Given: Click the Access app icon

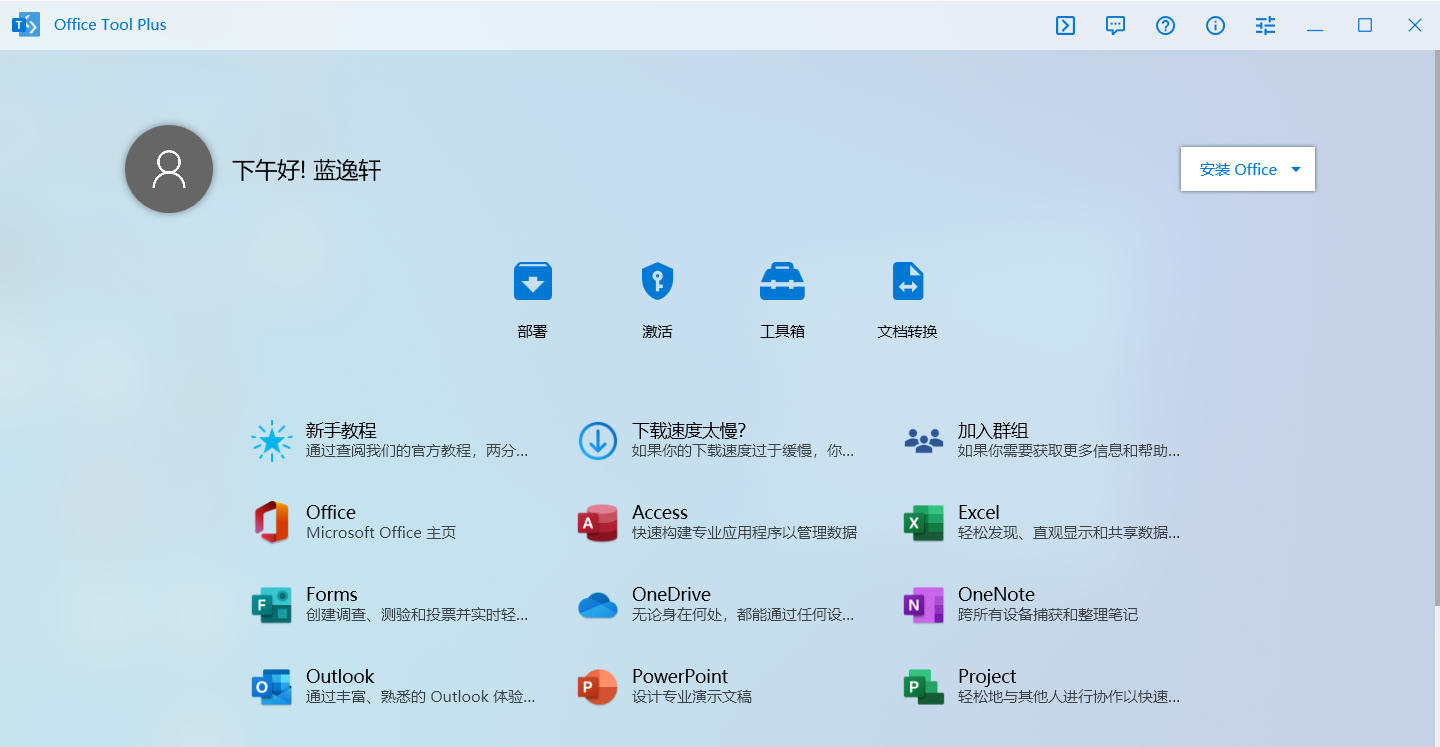Looking at the screenshot, I should [x=598, y=523].
